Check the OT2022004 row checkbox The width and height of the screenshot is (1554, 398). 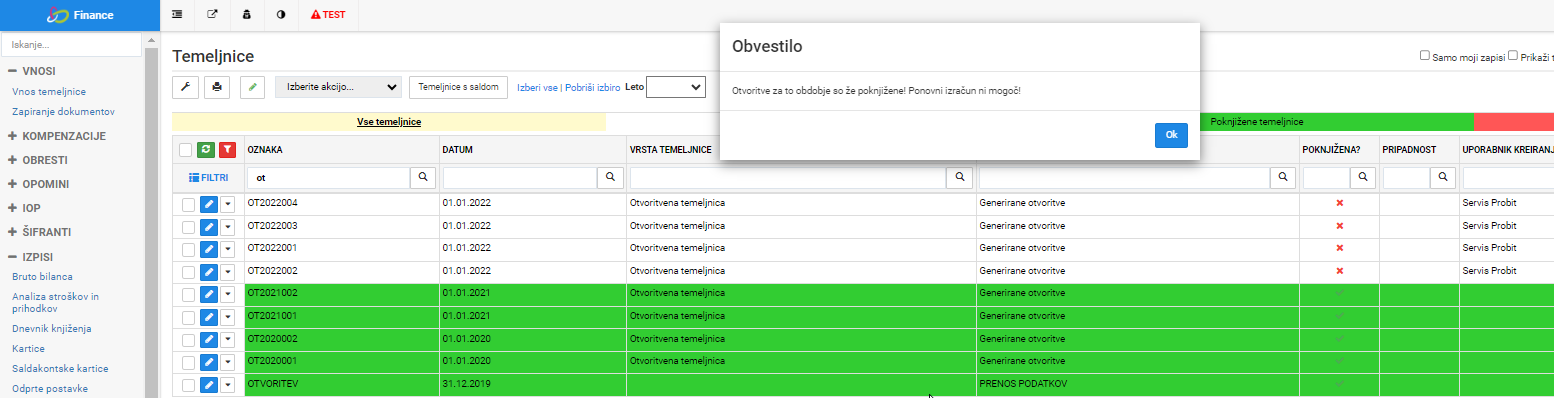point(188,204)
